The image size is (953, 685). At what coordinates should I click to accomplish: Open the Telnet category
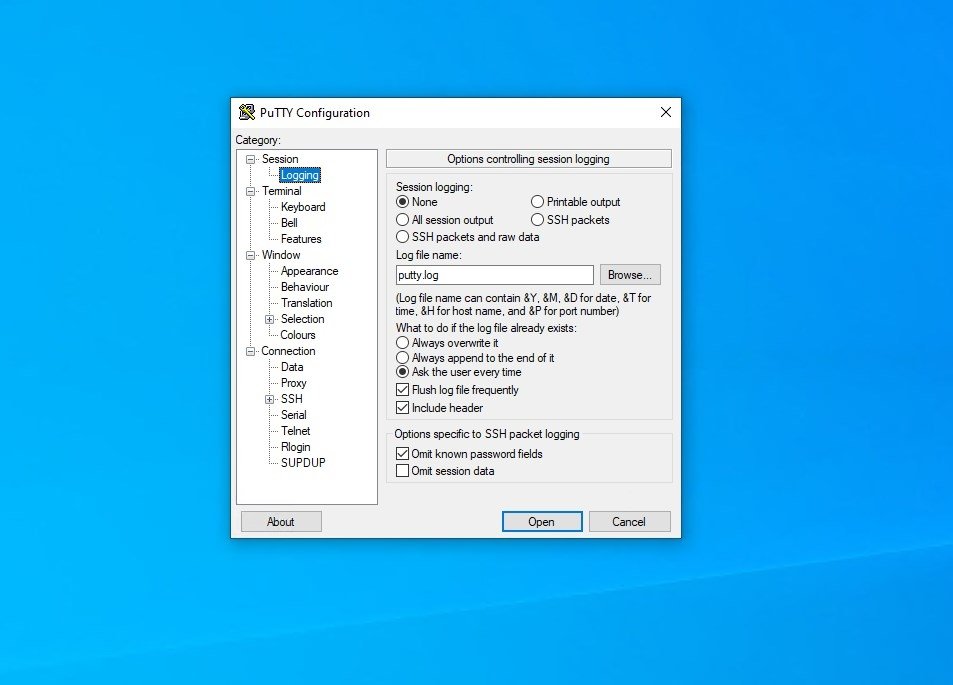295,430
